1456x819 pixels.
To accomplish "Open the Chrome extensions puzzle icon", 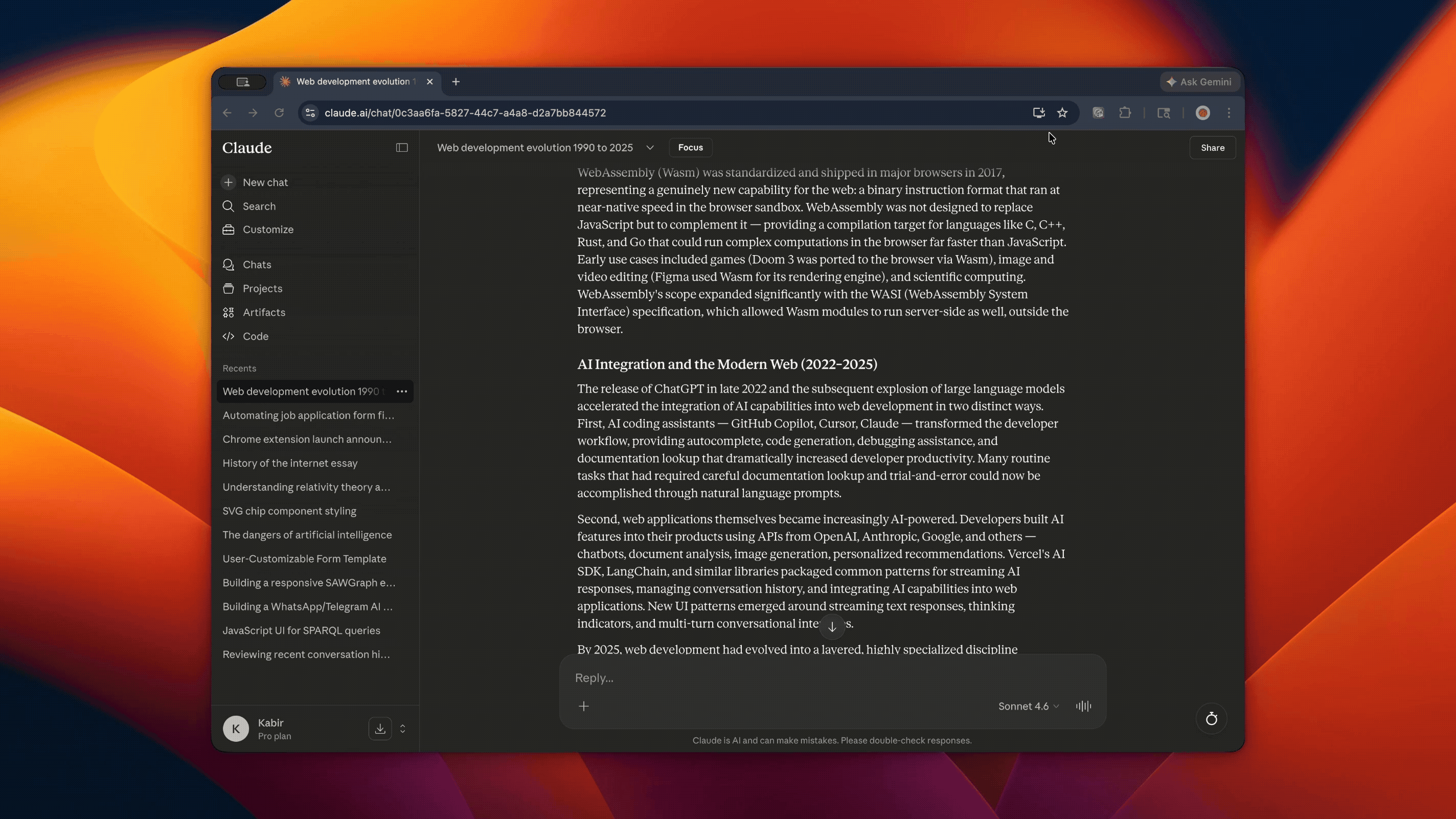I will pyautogui.click(x=1125, y=113).
